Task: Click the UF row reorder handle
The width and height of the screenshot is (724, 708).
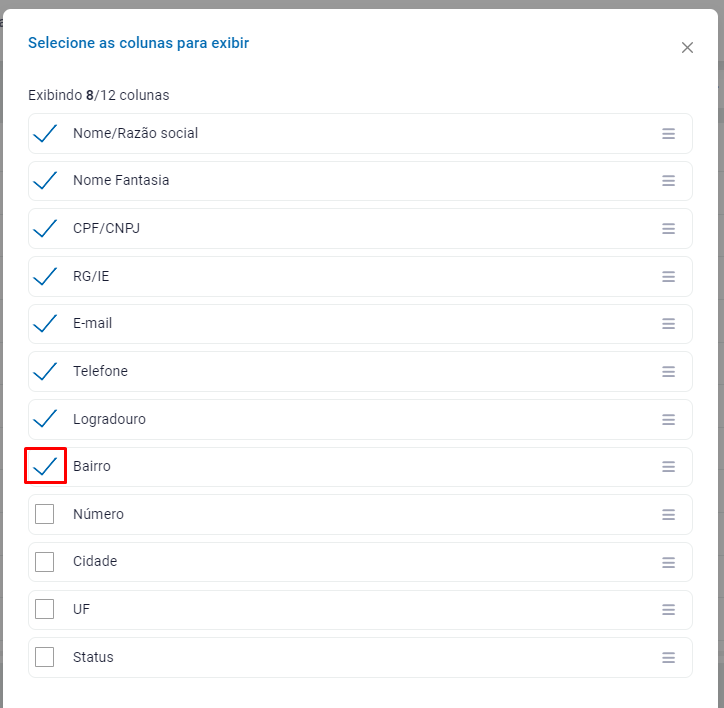Action: point(668,610)
